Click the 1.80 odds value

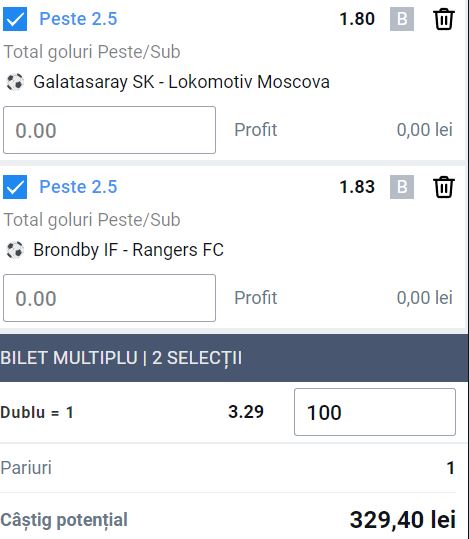point(357,19)
